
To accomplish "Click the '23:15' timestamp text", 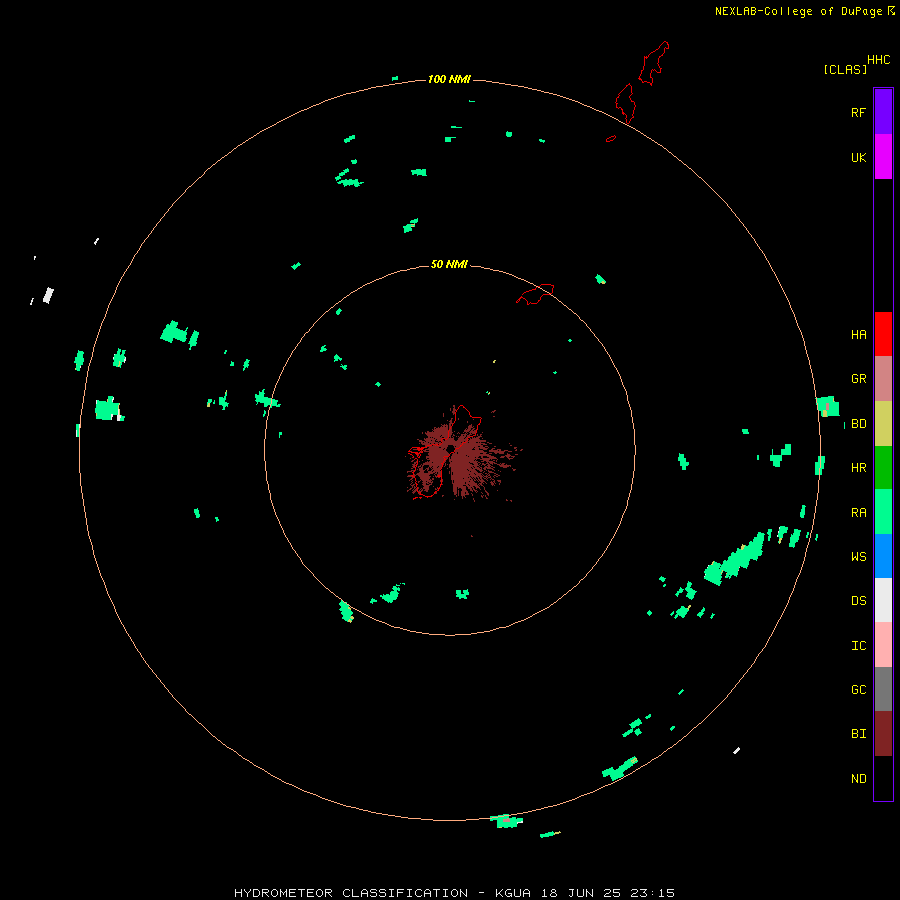I will tap(653, 893).
